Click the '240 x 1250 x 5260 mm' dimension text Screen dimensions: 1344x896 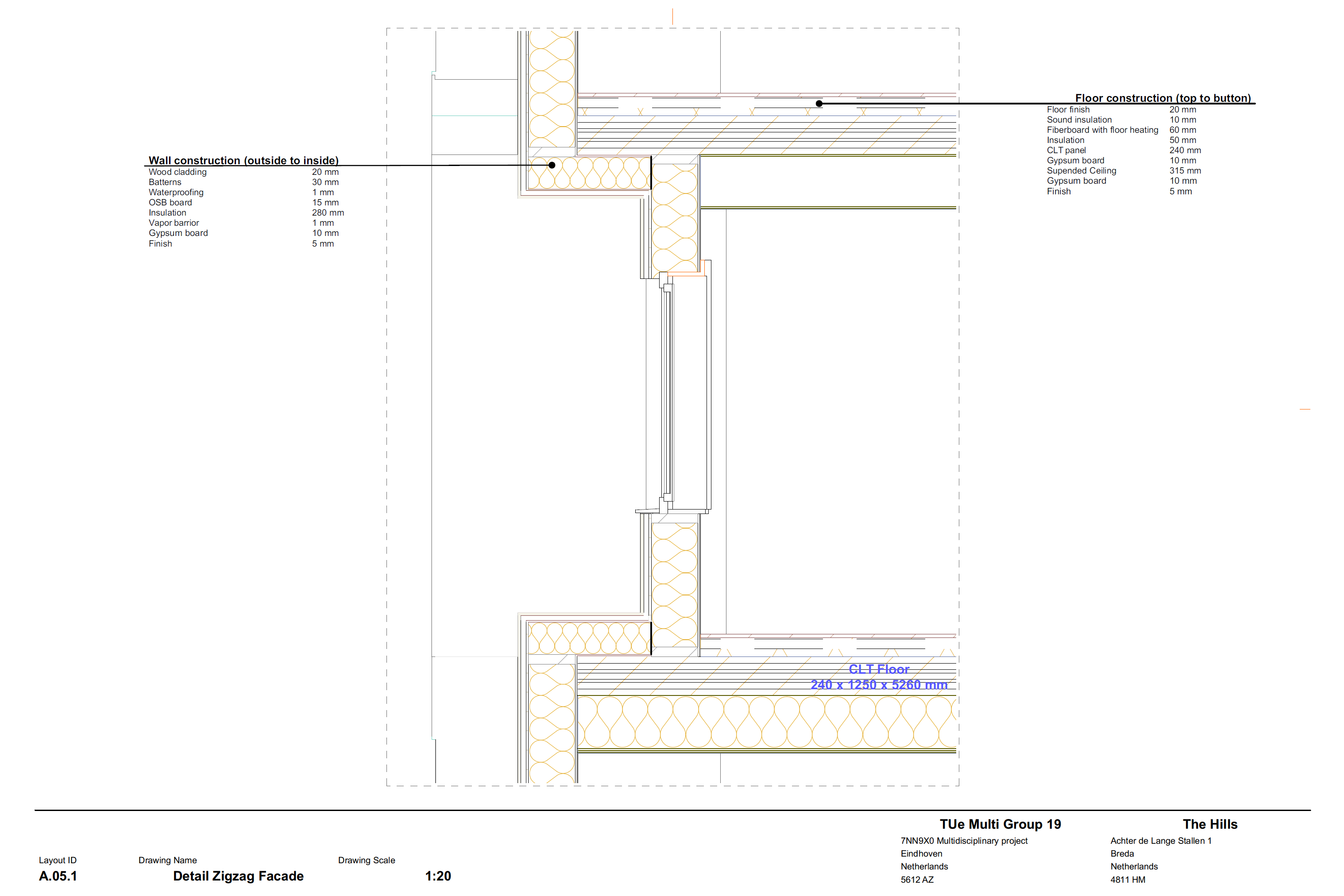879,684
